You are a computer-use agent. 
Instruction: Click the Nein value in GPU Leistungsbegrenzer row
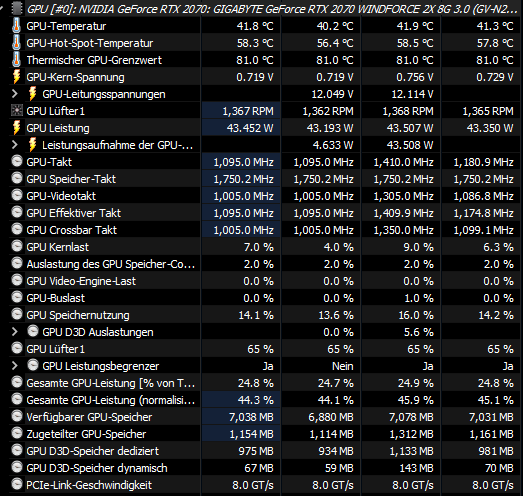343,366
